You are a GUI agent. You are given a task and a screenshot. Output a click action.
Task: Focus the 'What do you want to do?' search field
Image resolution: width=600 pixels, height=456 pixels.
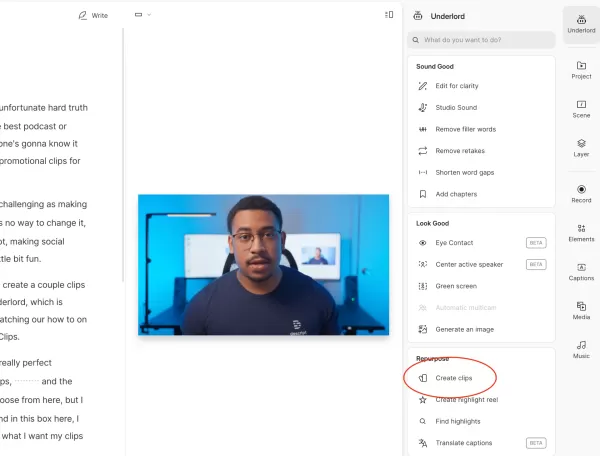(x=481, y=40)
